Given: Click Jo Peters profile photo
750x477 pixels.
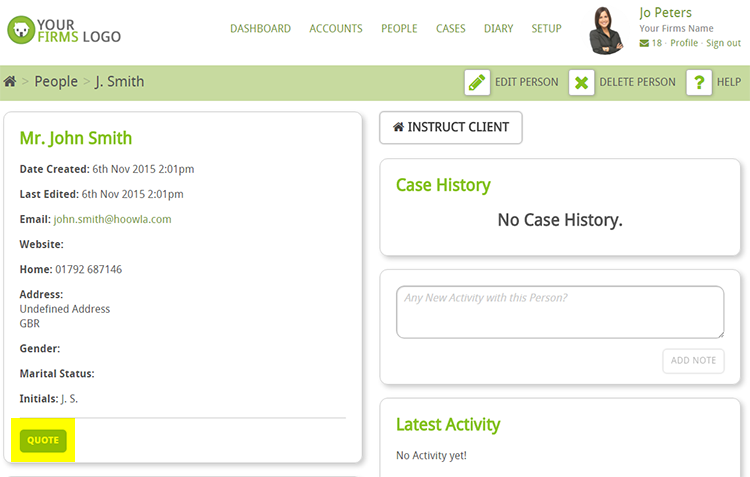Looking at the screenshot, I should (x=607, y=30).
